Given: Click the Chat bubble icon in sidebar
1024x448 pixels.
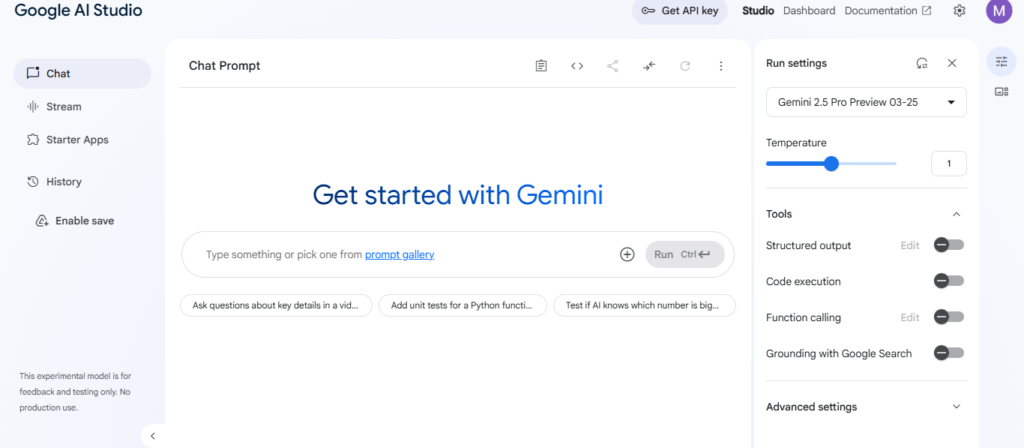Looking at the screenshot, I should point(33,73).
